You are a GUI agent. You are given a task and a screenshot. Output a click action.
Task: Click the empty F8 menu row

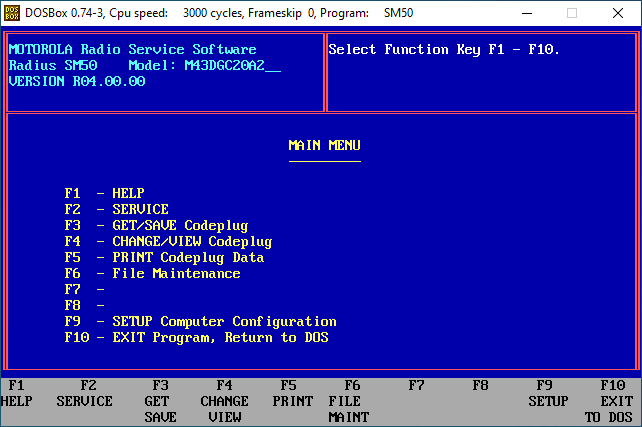click(x=84, y=305)
